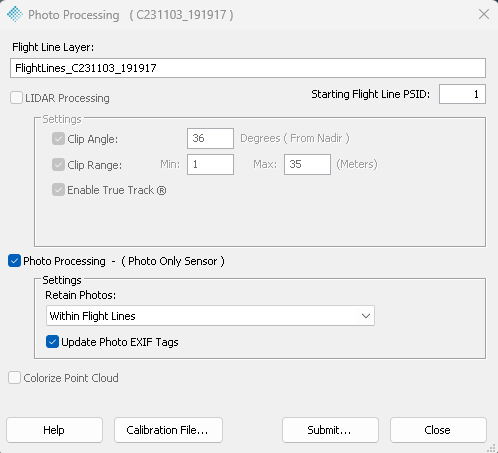Toggle the Clip Angle checkbox
Viewport: 498px width, 453px height.
[x=58, y=139]
